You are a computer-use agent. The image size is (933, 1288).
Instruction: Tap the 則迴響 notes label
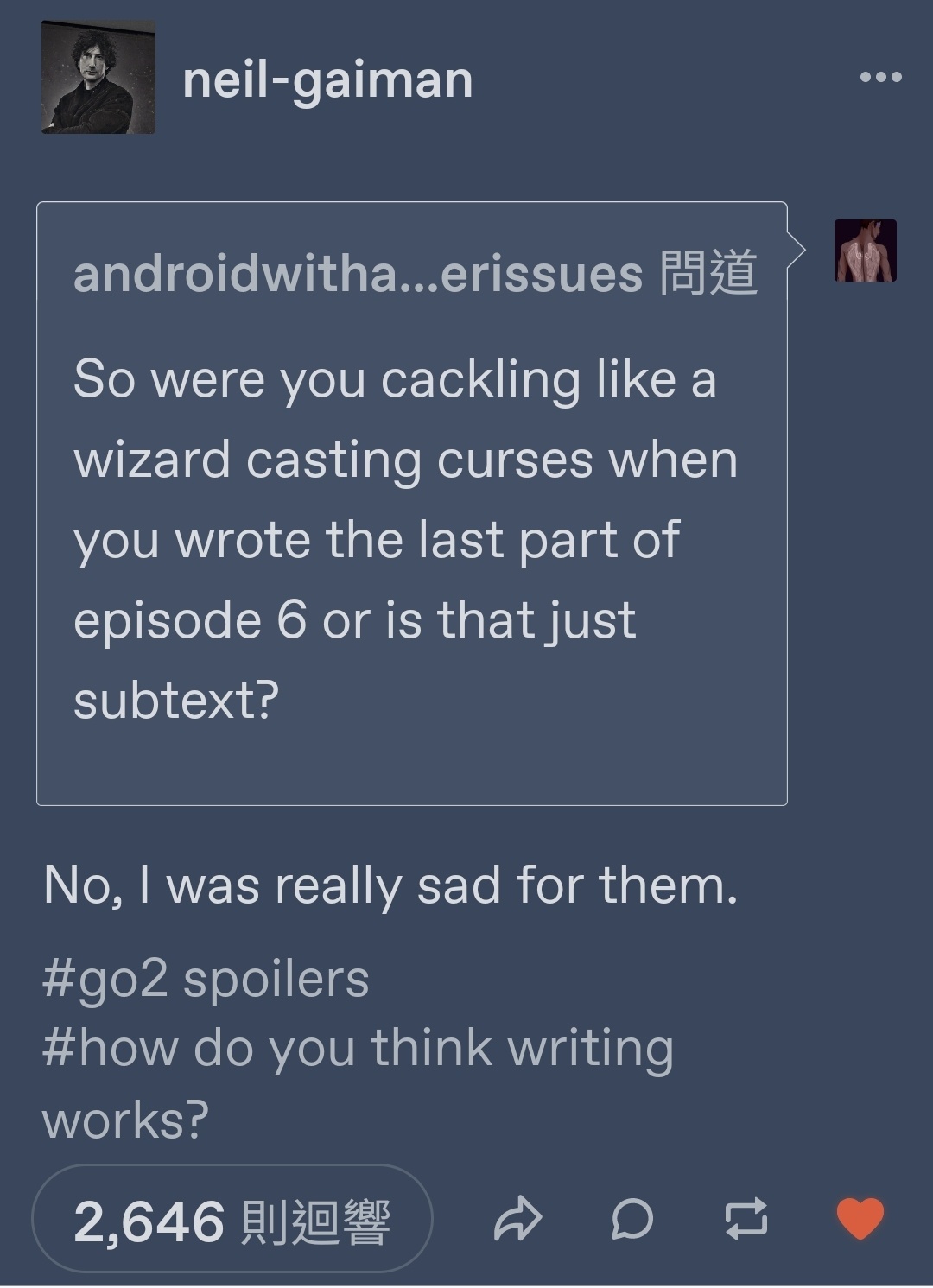(x=315, y=1222)
